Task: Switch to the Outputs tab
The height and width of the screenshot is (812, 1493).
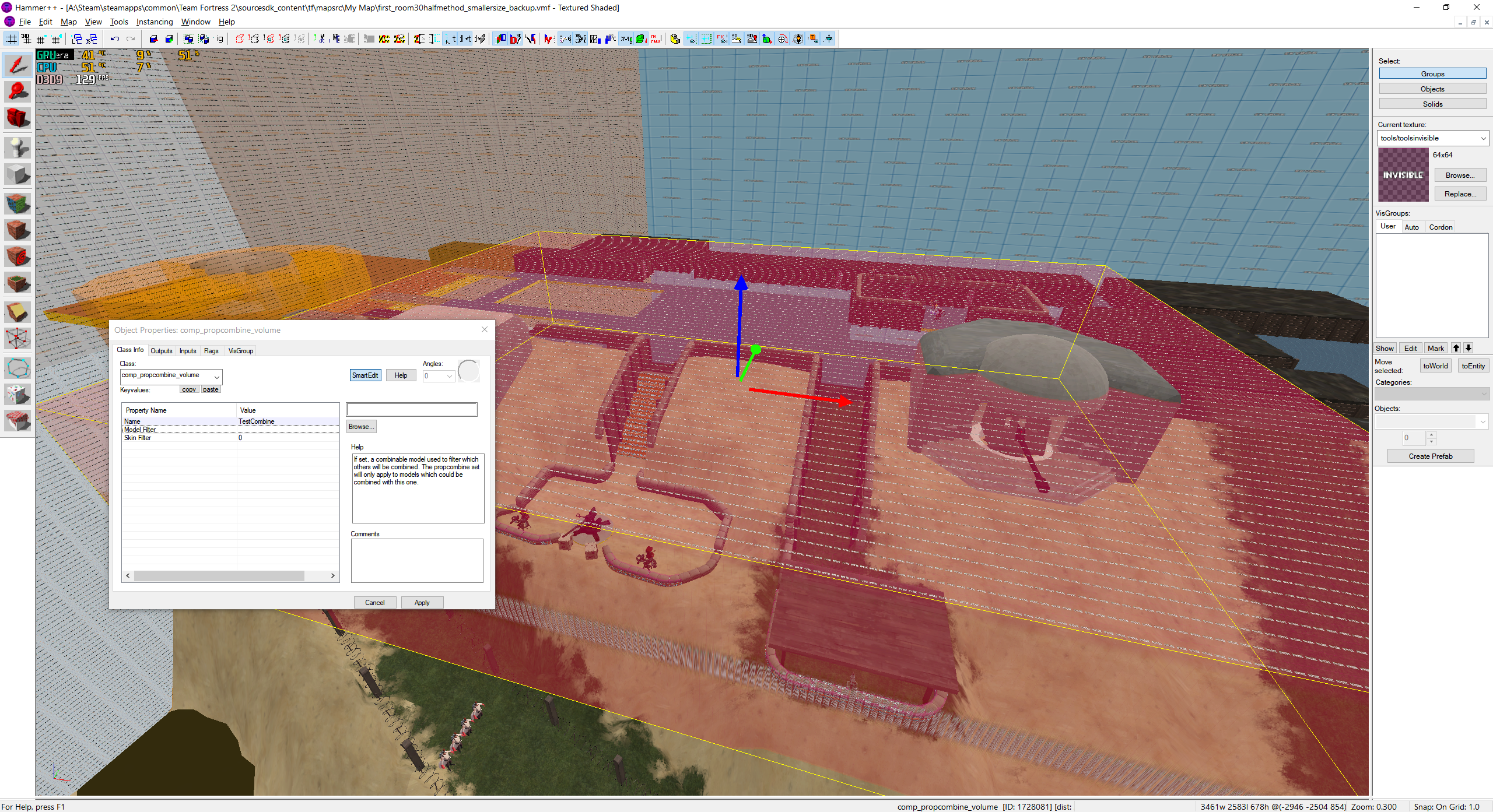Action: (x=161, y=351)
